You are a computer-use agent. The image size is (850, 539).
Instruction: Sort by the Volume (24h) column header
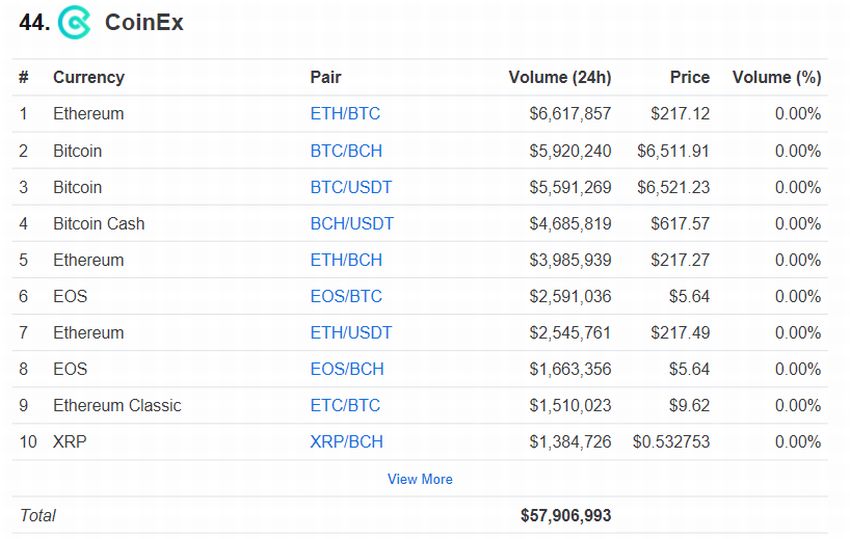pos(560,77)
